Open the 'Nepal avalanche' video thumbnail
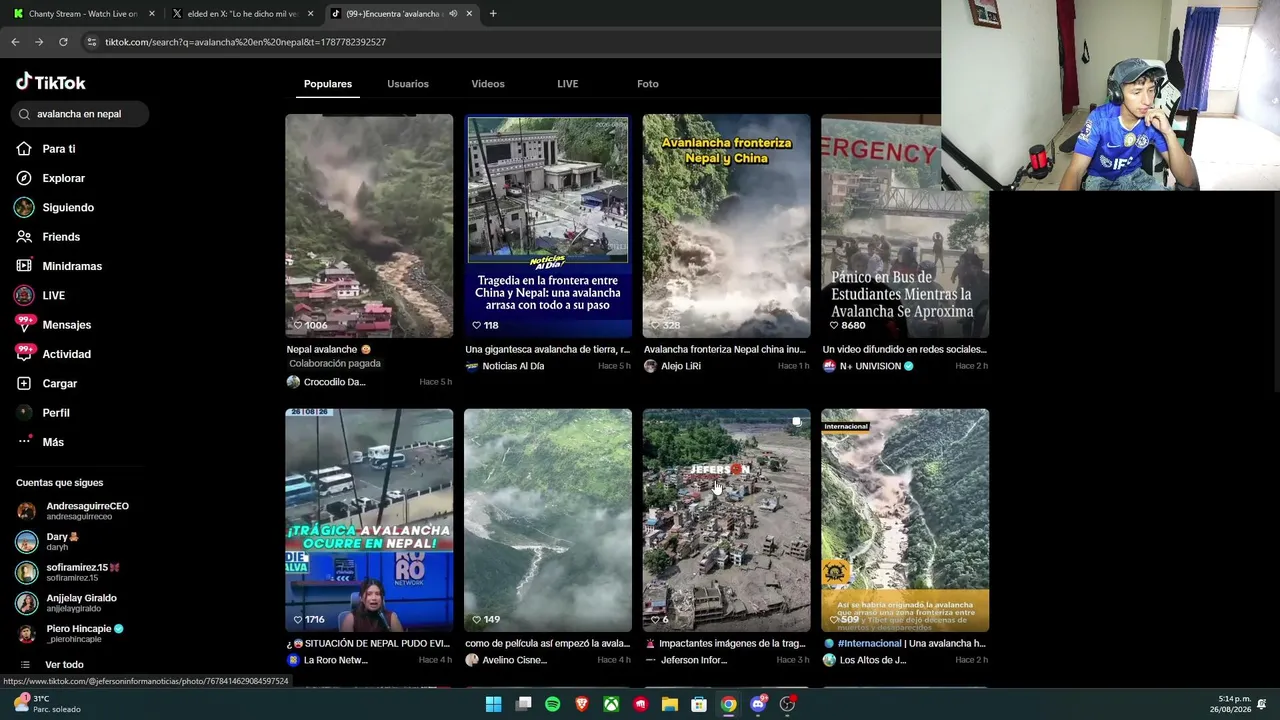The height and width of the screenshot is (720, 1280). 369,226
